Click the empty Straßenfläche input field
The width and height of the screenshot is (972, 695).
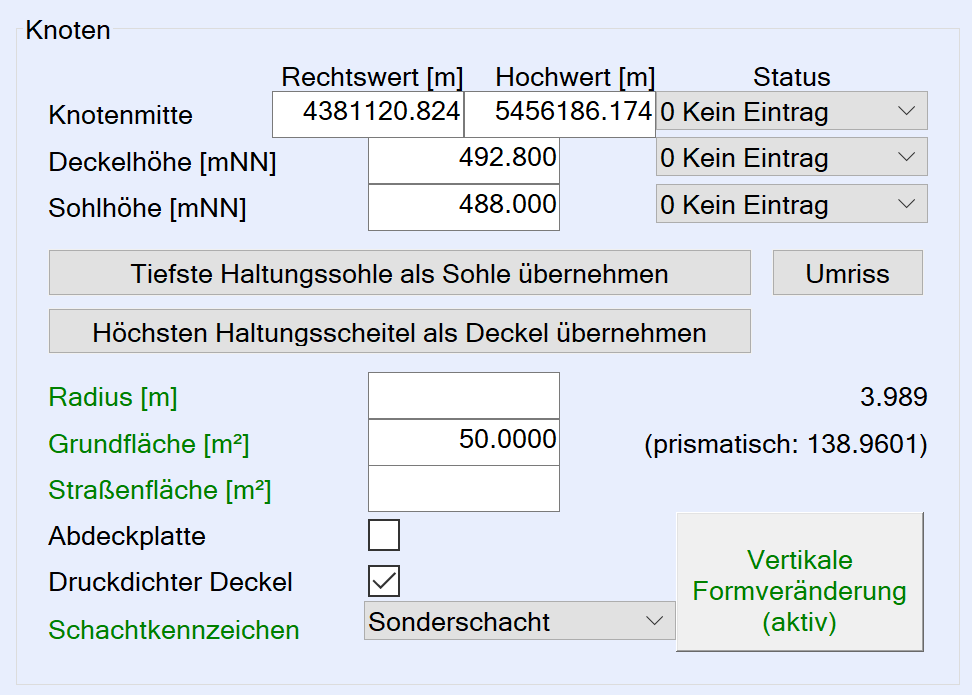(x=463, y=488)
